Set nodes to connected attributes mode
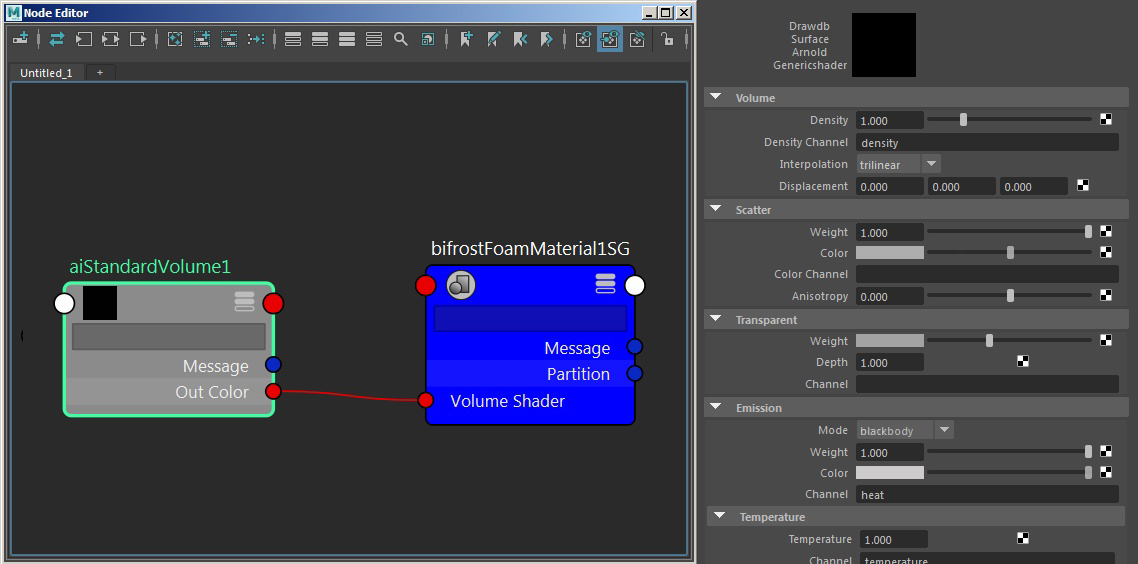 (320, 39)
